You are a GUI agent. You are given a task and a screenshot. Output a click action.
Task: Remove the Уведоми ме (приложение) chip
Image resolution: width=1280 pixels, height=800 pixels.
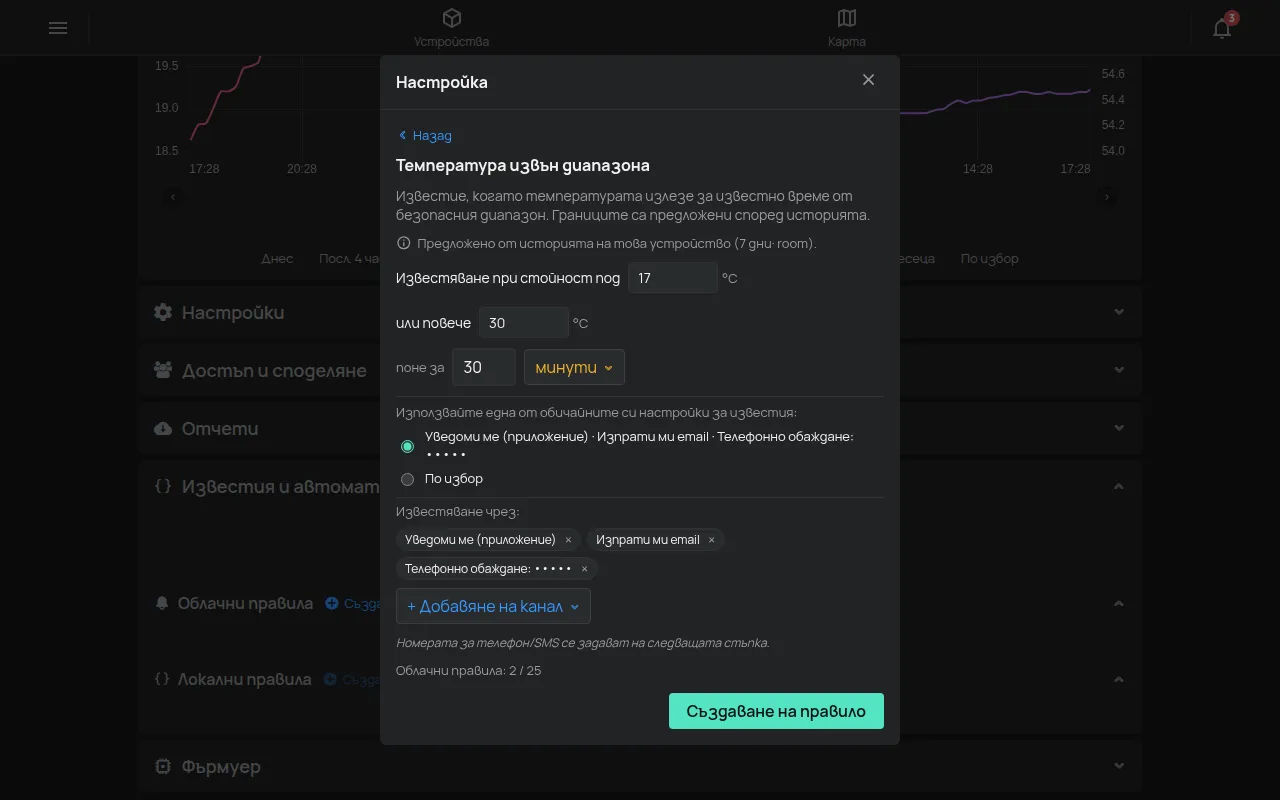coord(568,540)
